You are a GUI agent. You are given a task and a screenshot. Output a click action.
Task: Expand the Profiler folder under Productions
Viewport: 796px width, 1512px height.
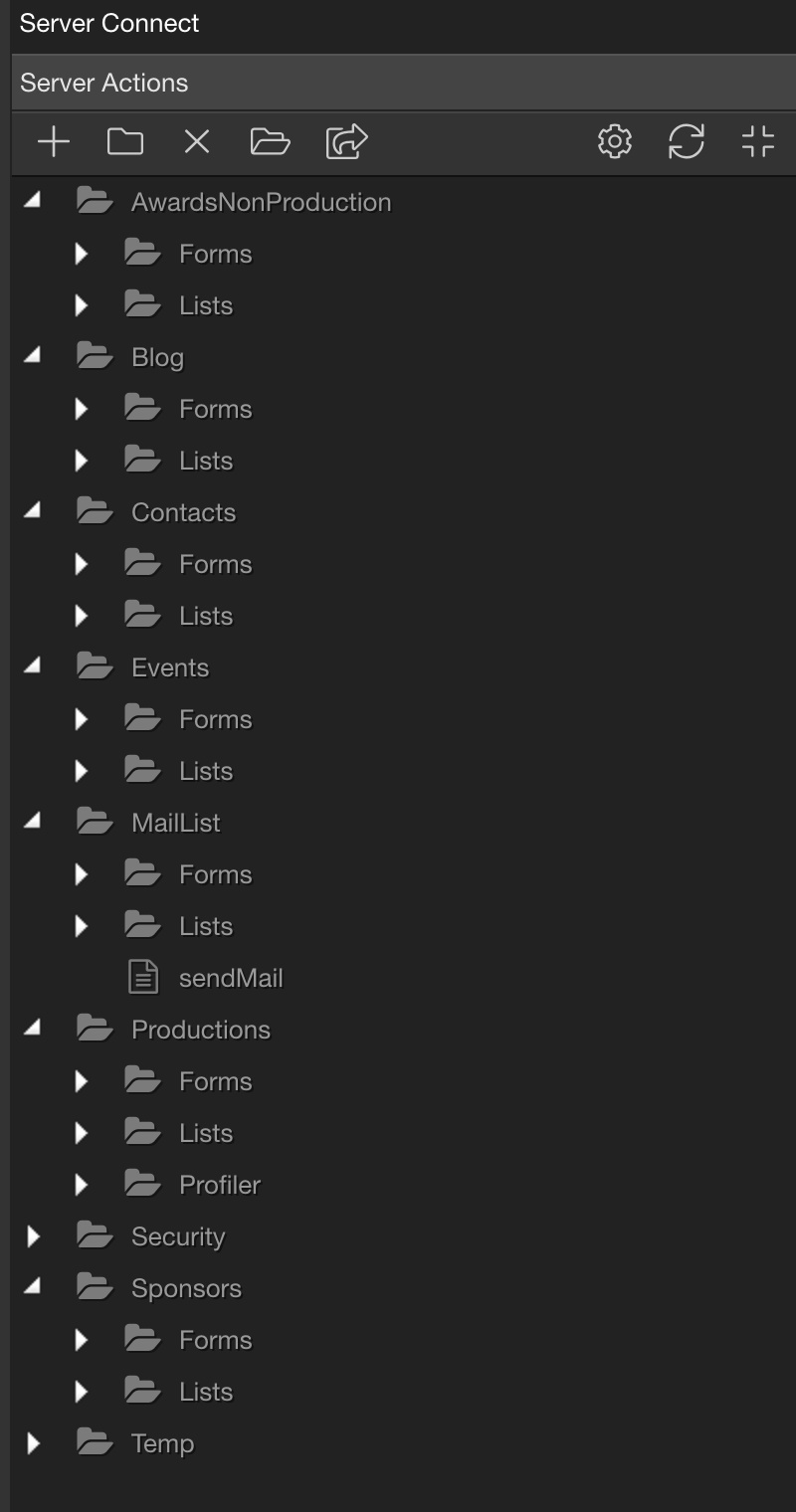(x=82, y=1185)
